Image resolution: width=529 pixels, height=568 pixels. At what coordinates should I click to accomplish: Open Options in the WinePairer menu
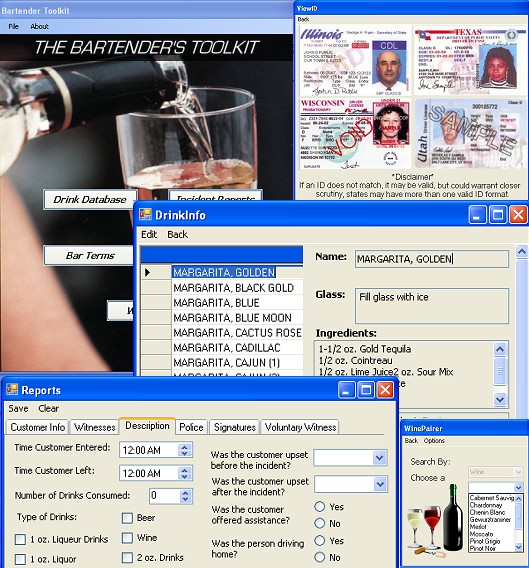434,440
